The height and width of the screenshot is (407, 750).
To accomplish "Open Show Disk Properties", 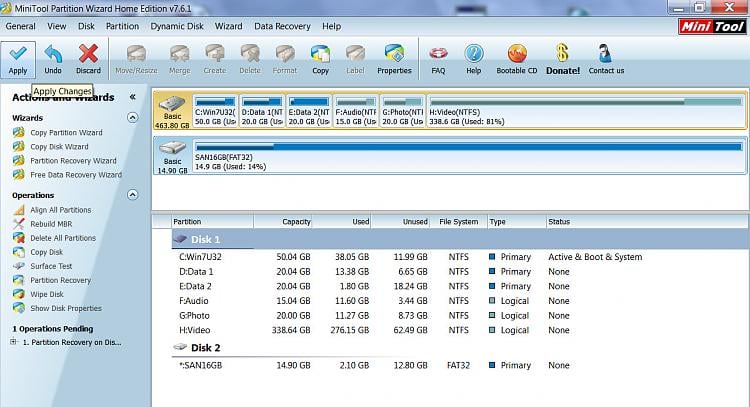I will pos(66,308).
